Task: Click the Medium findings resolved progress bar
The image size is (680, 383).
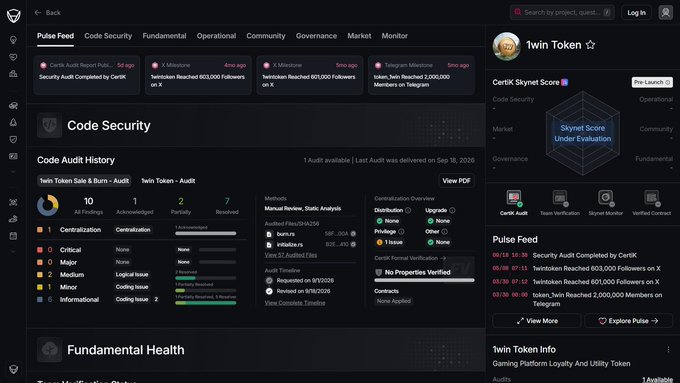Action: pyautogui.click(x=206, y=278)
